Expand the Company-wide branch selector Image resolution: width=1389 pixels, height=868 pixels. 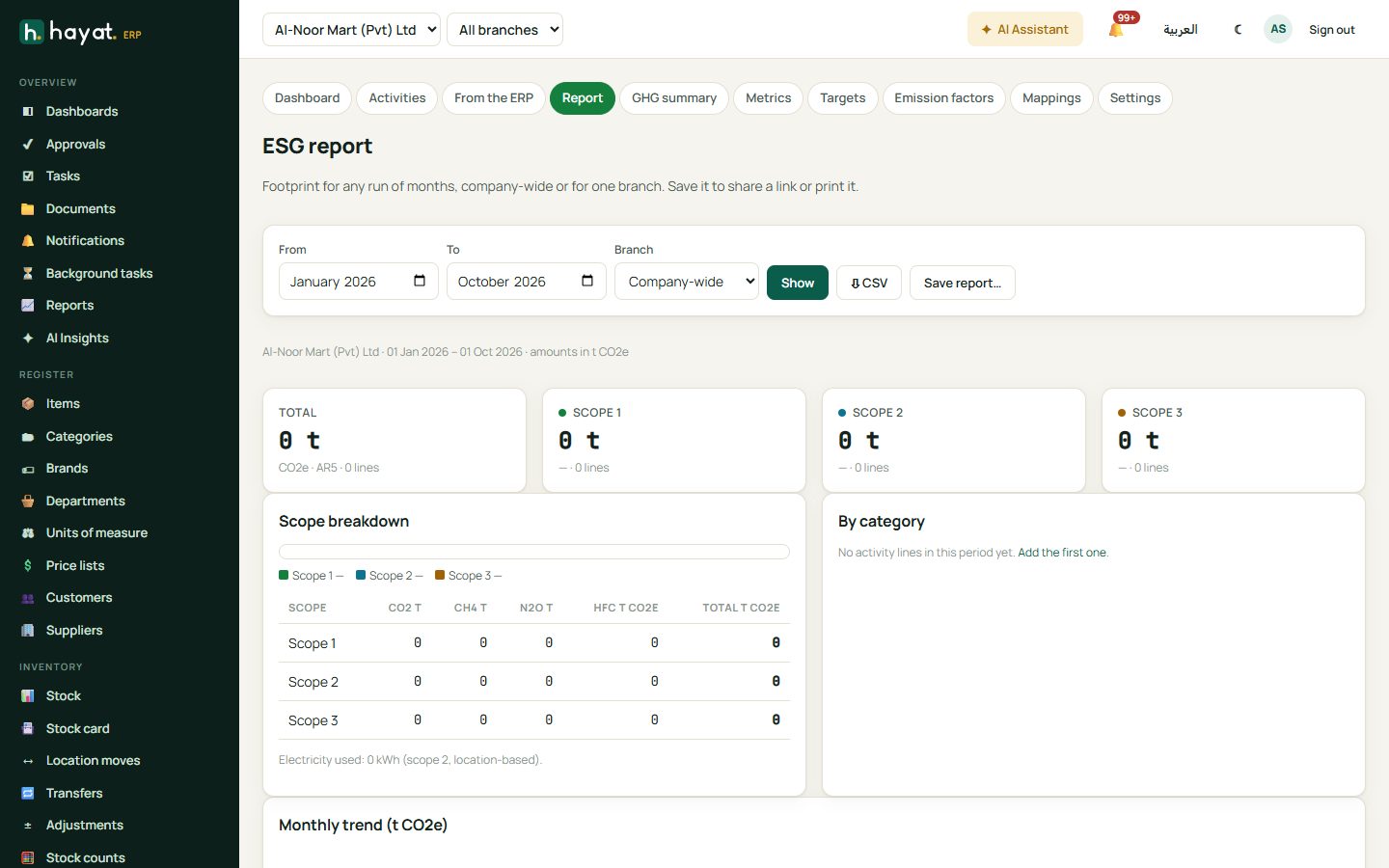click(x=687, y=282)
